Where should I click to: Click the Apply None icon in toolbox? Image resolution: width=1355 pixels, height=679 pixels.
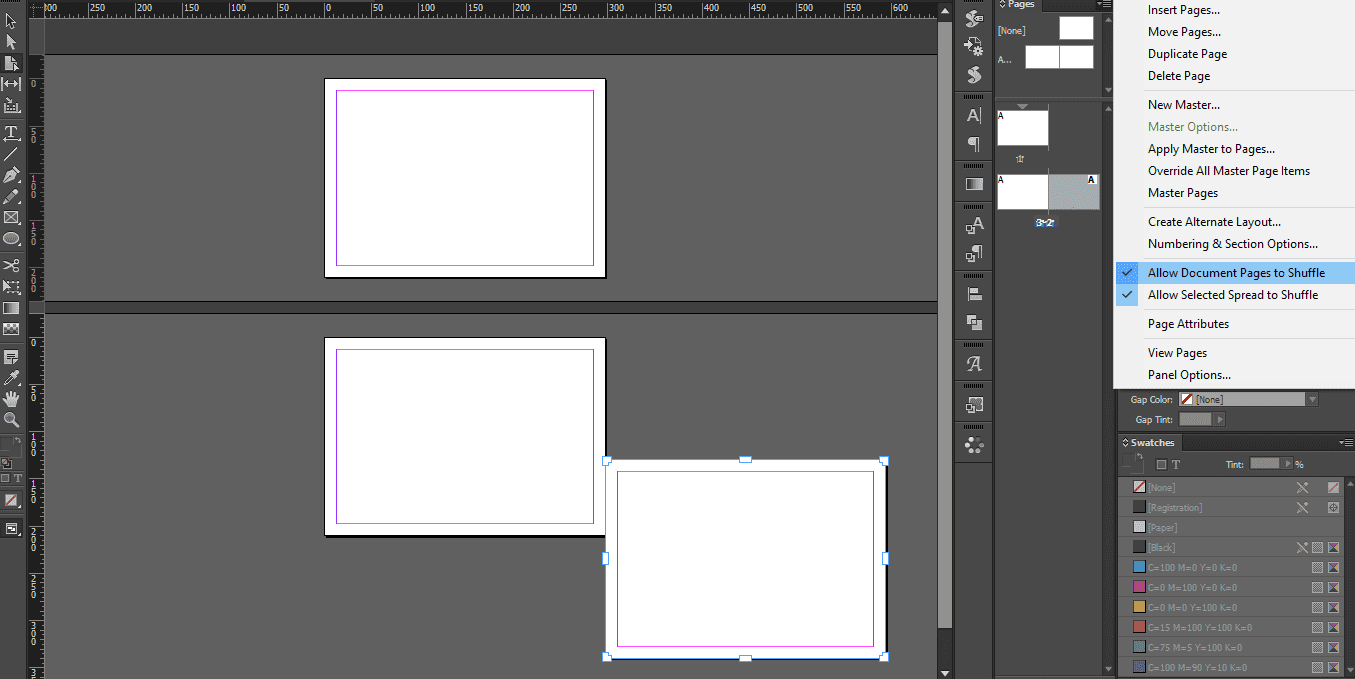[x=11, y=500]
